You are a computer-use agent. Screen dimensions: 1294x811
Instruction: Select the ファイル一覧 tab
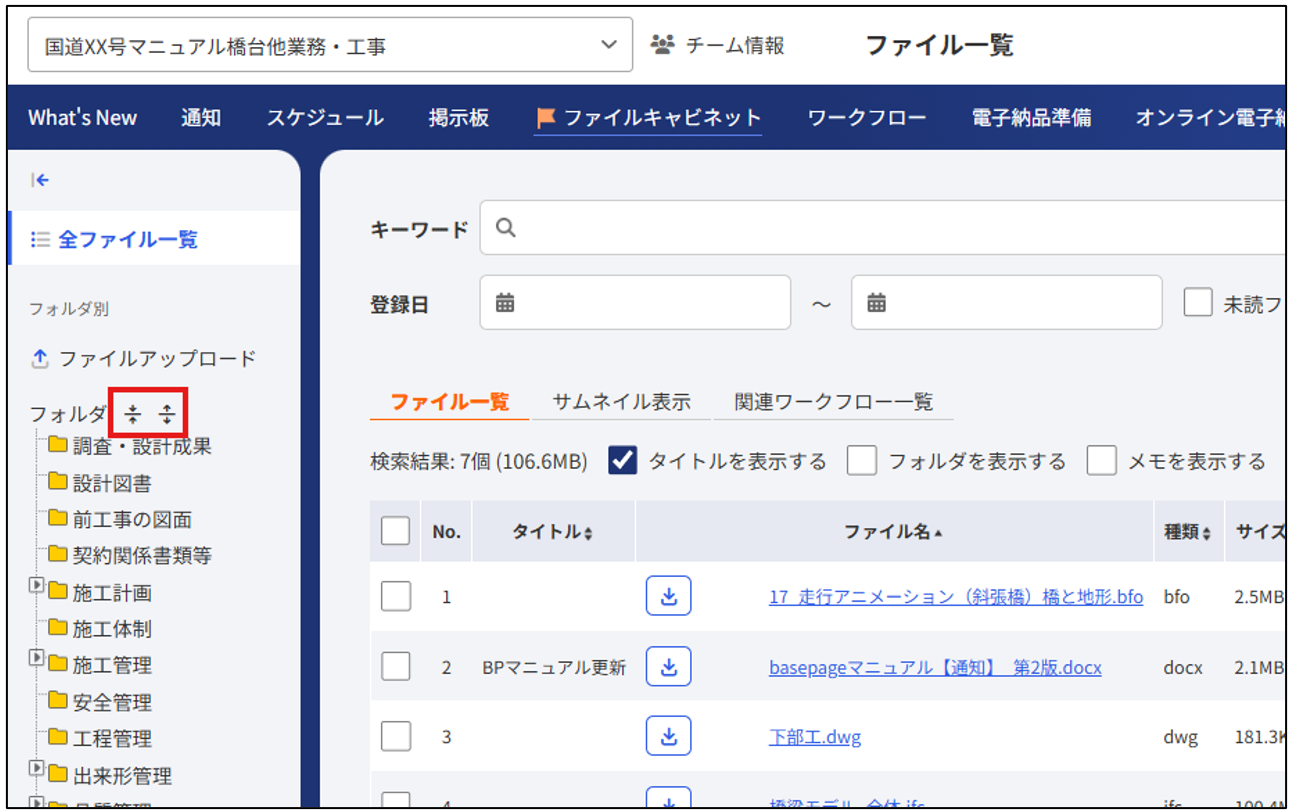pyautogui.click(x=450, y=402)
